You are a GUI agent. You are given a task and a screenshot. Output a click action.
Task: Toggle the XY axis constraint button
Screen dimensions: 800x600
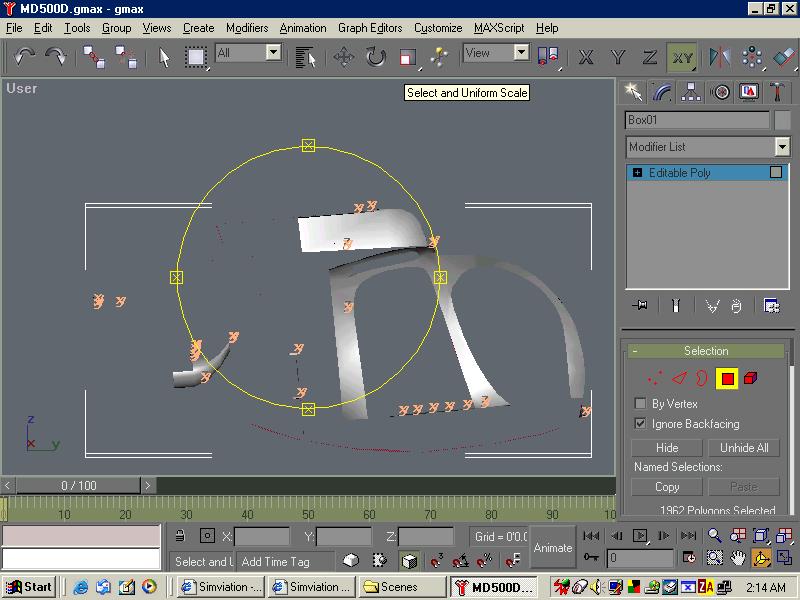[682, 57]
